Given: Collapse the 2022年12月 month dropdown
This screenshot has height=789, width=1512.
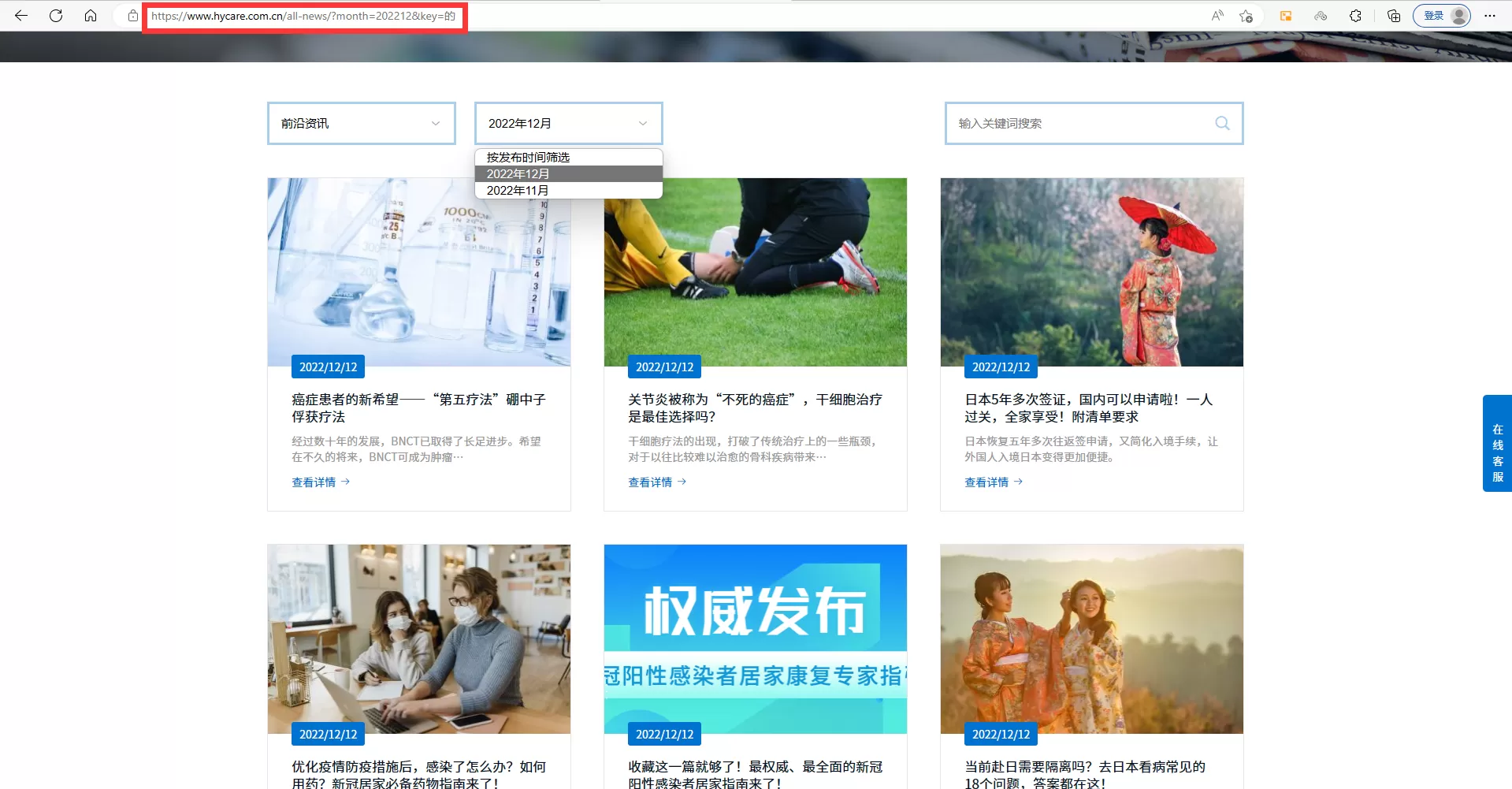Looking at the screenshot, I should point(567,123).
